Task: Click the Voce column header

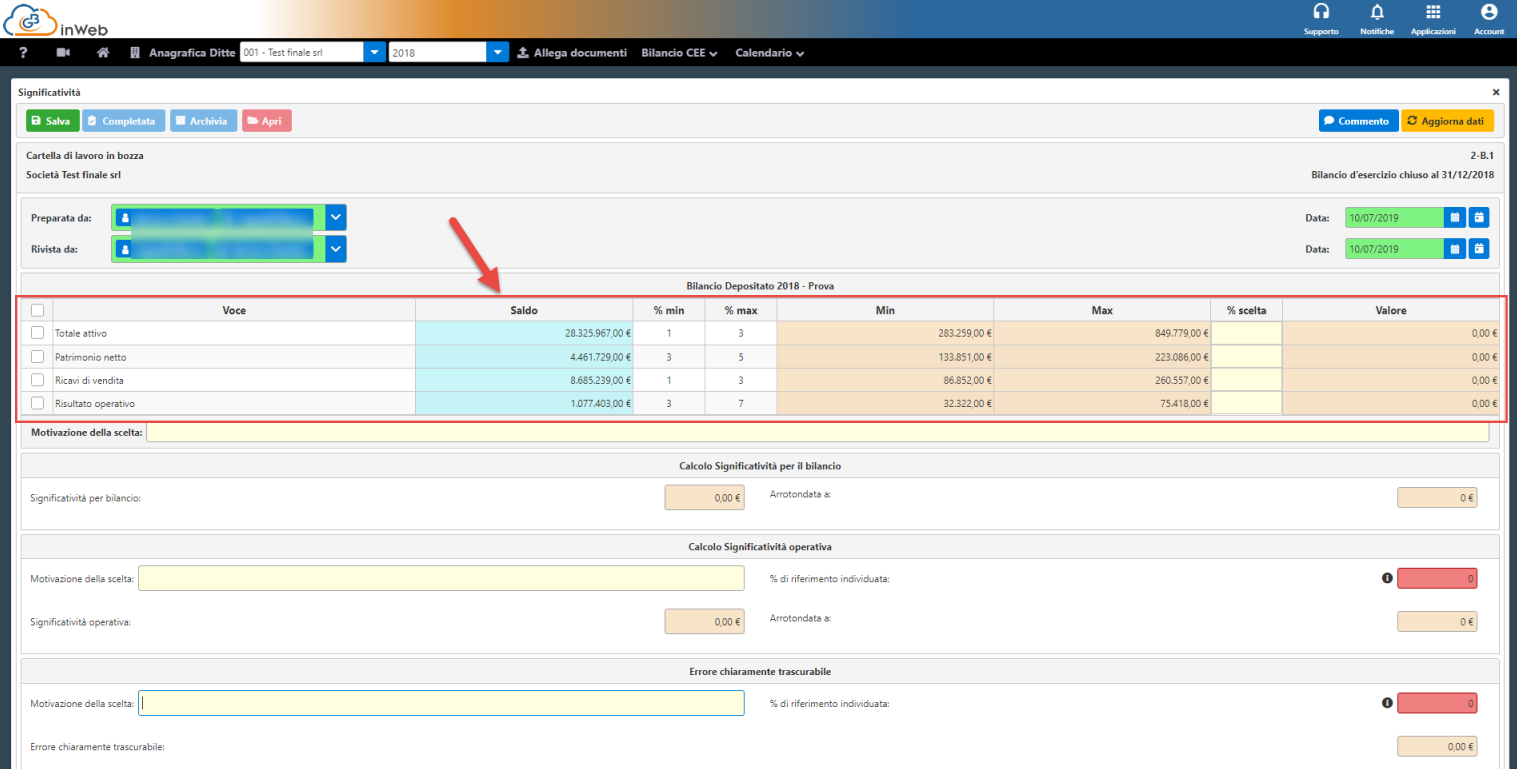Action: click(x=234, y=310)
